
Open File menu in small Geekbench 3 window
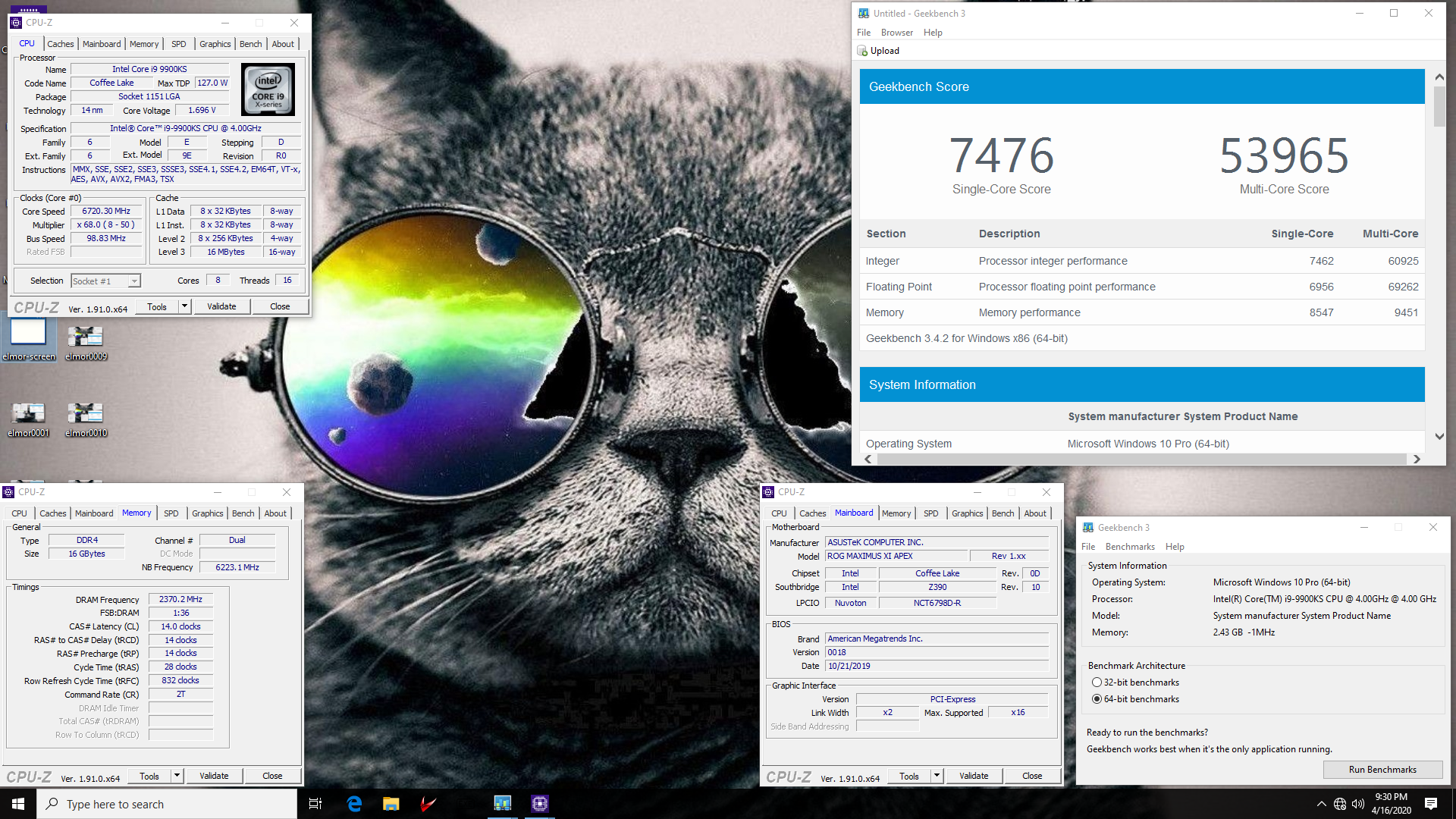tap(1088, 547)
